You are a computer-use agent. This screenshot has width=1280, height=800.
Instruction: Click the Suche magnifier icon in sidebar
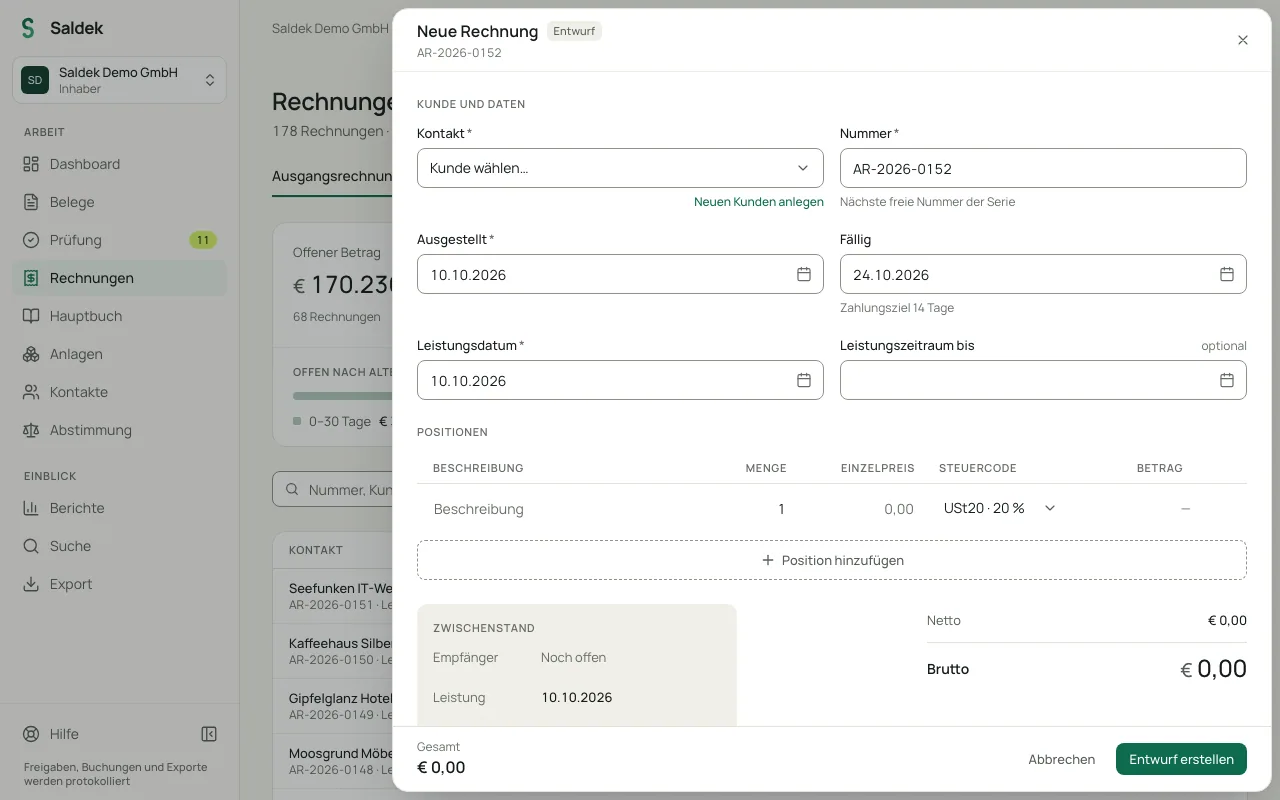[x=31, y=546]
